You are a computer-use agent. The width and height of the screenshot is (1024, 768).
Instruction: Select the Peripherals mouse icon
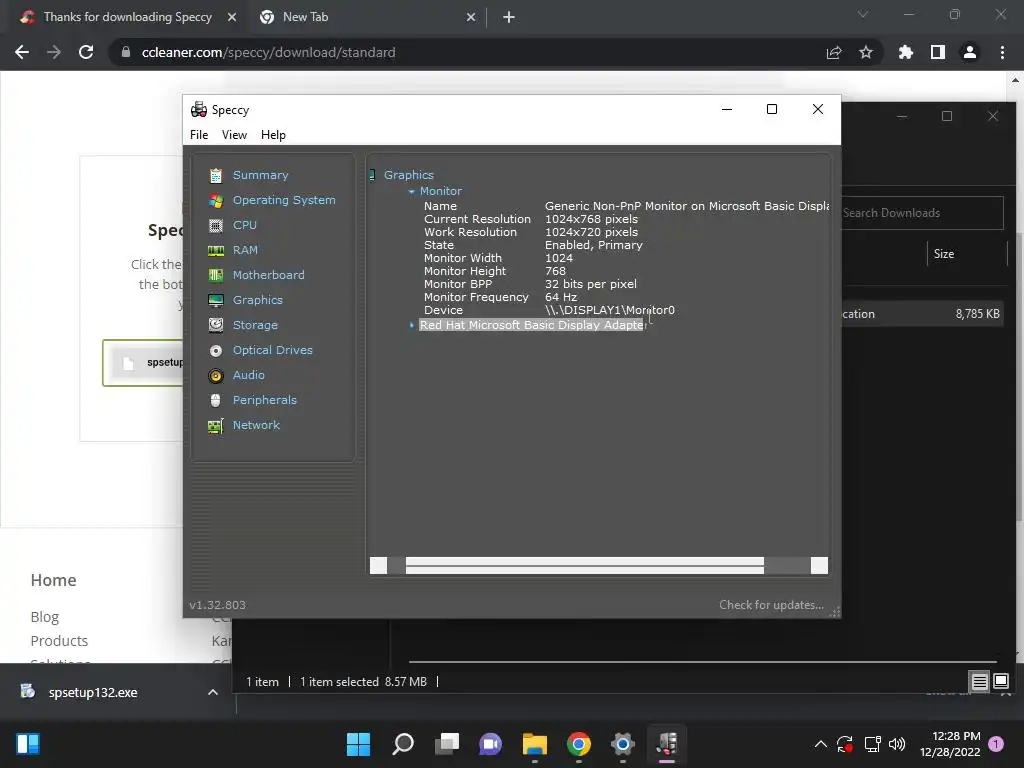point(216,400)
